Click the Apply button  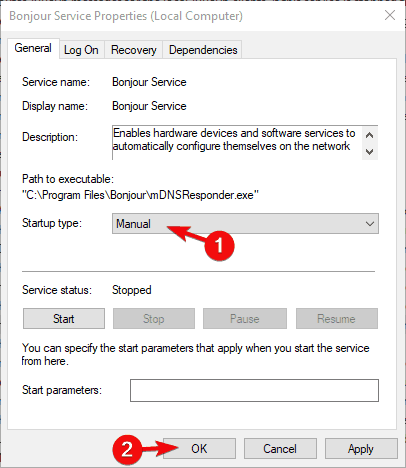point(361,449)
